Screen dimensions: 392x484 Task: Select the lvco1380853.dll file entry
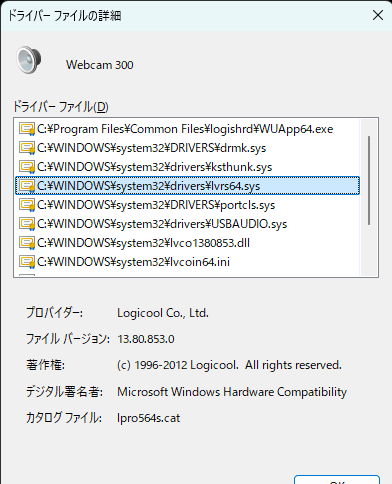(187, 243)
